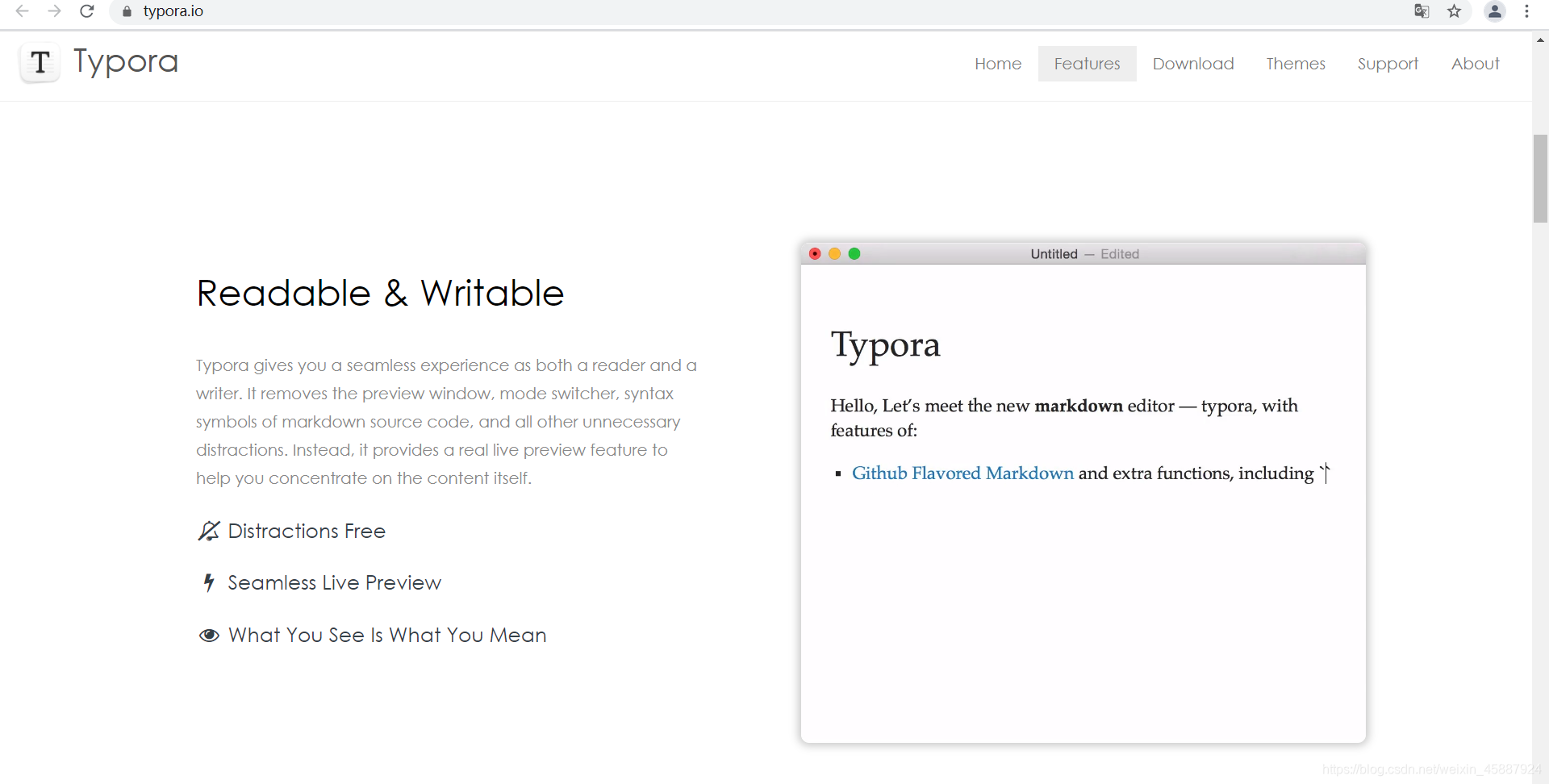Click the Typora brand name link
This screenshot has height=784, width=1549.
coord(126,62)
